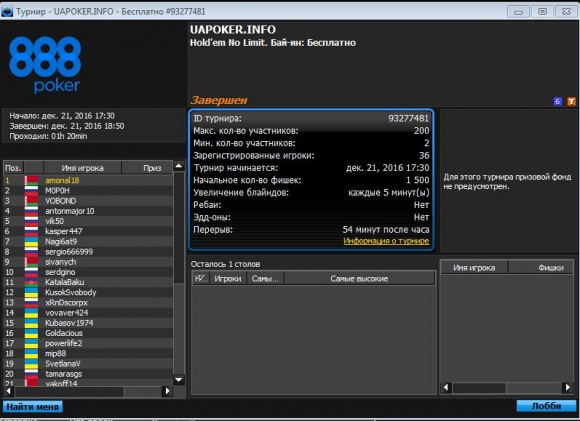Select player xRnDscorpx row

(88, 303)
